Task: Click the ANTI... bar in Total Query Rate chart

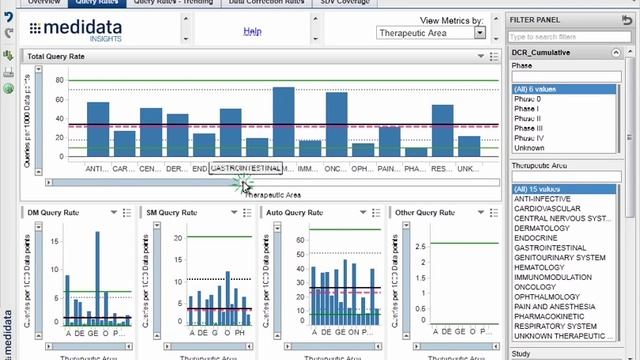Action: pos(98,129)
